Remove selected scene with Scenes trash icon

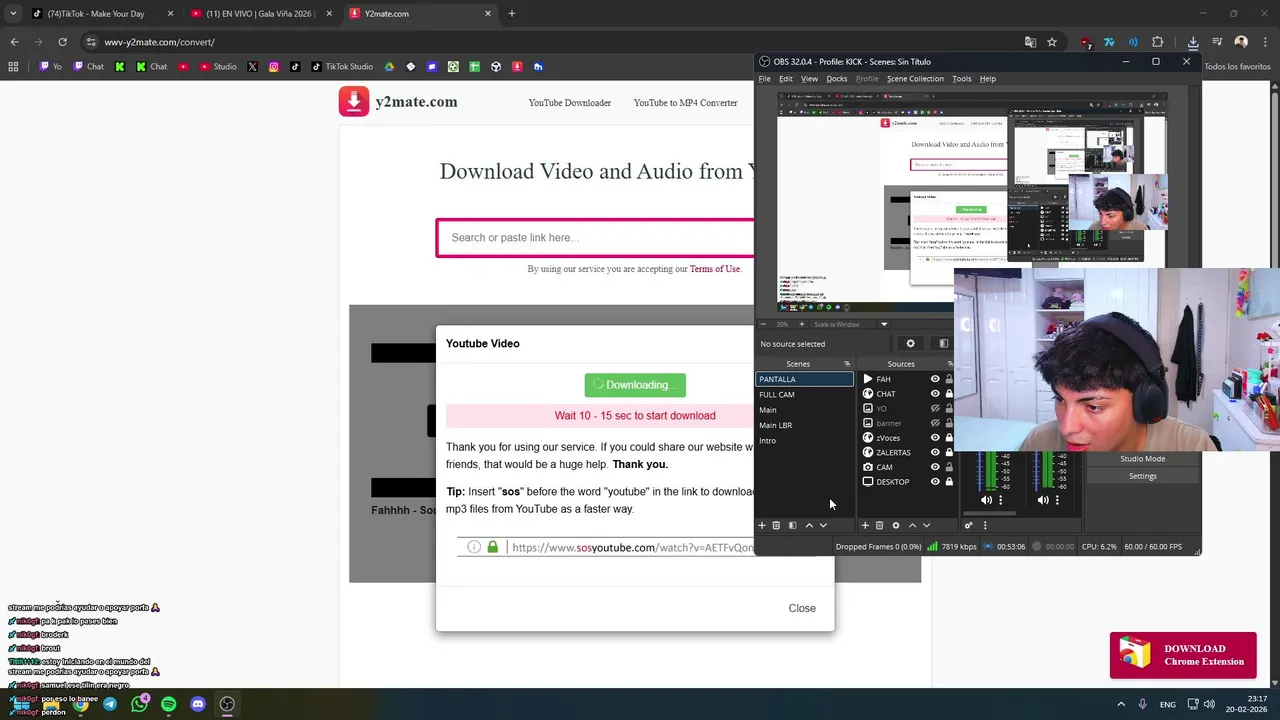pyautogui.click(x=776, y=525)
